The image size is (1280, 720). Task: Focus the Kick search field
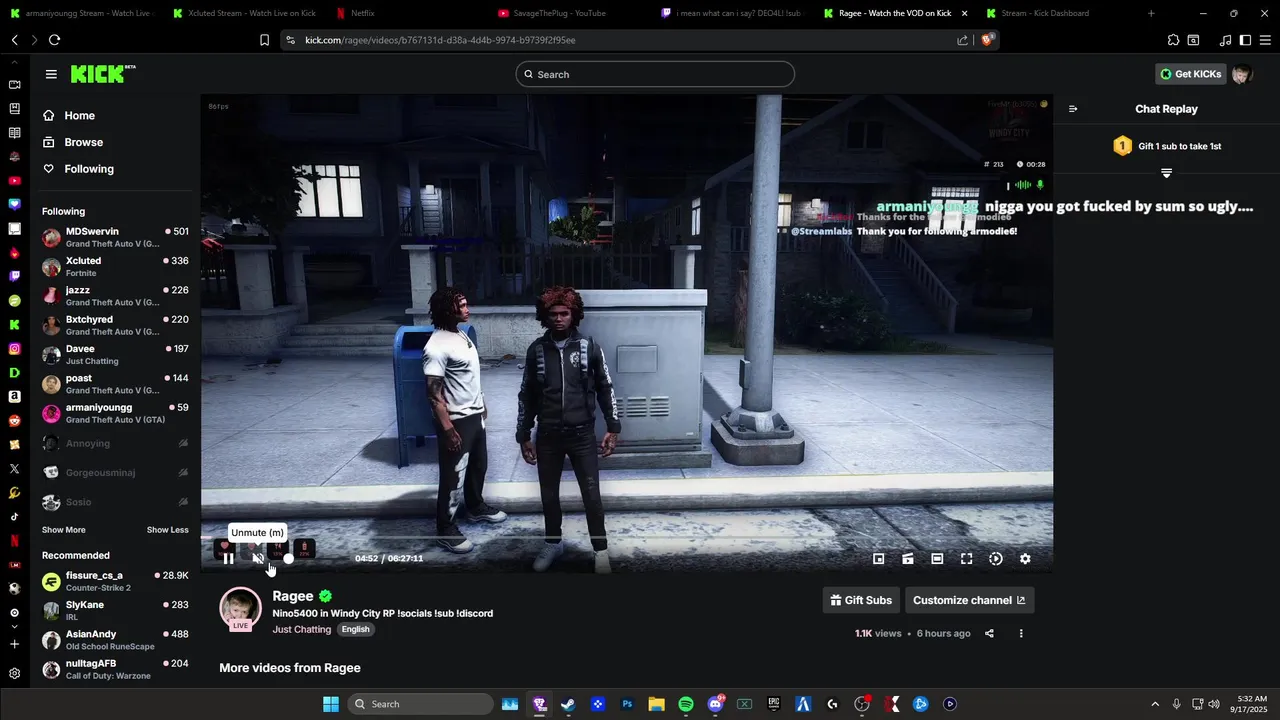[x=655, y=74]
